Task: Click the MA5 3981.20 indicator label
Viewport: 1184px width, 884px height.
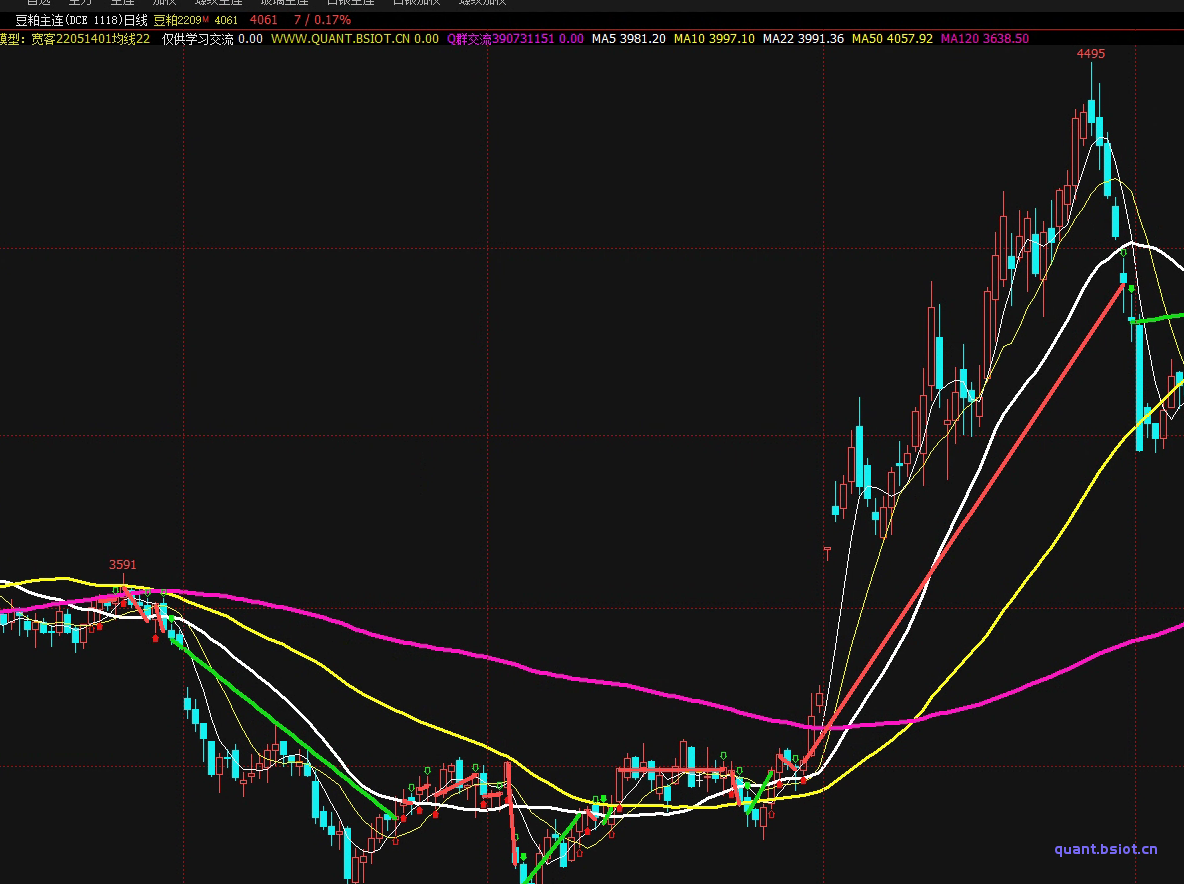Action: tap(628, 39)
